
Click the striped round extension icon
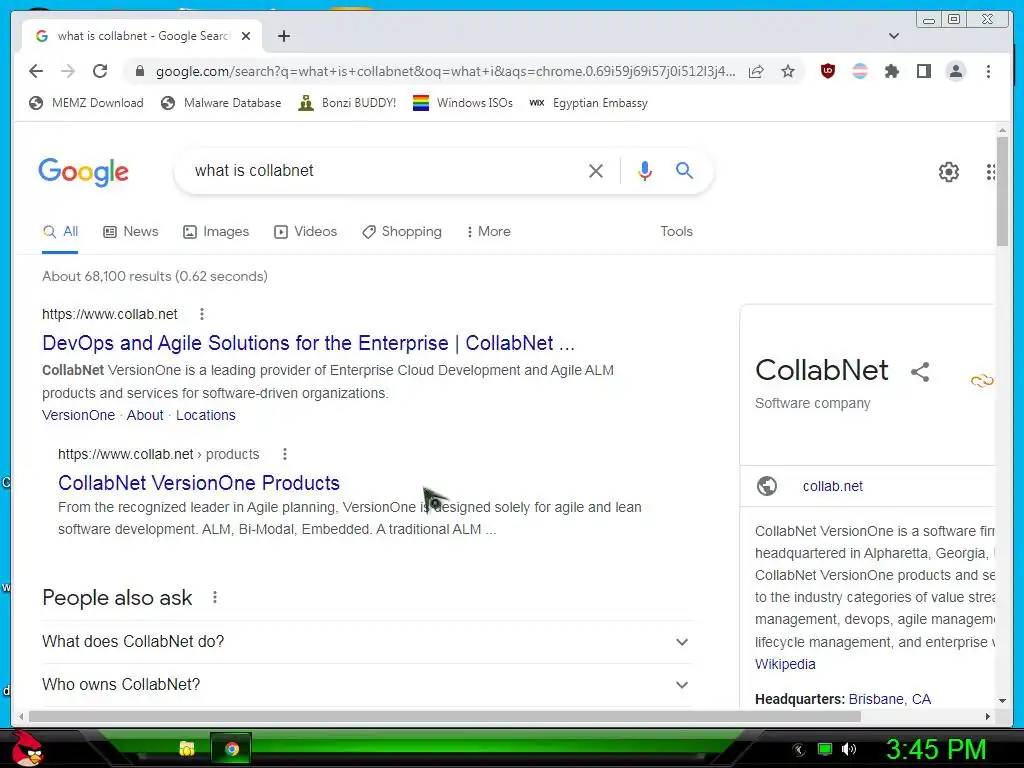(x=860, y=71)
